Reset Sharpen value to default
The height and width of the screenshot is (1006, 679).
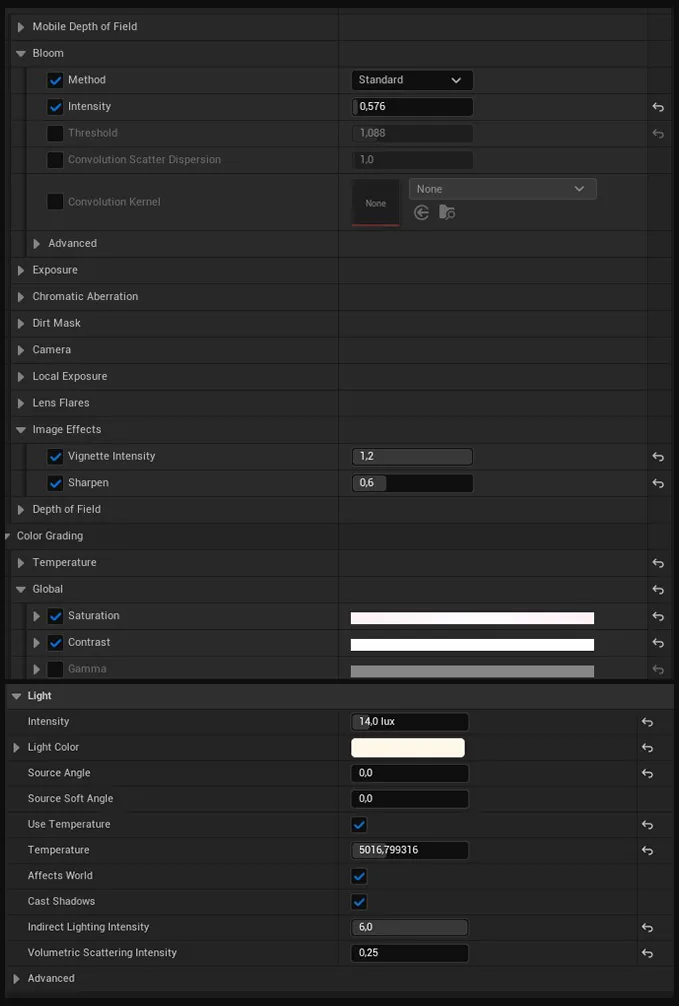[x=658, y=483]
